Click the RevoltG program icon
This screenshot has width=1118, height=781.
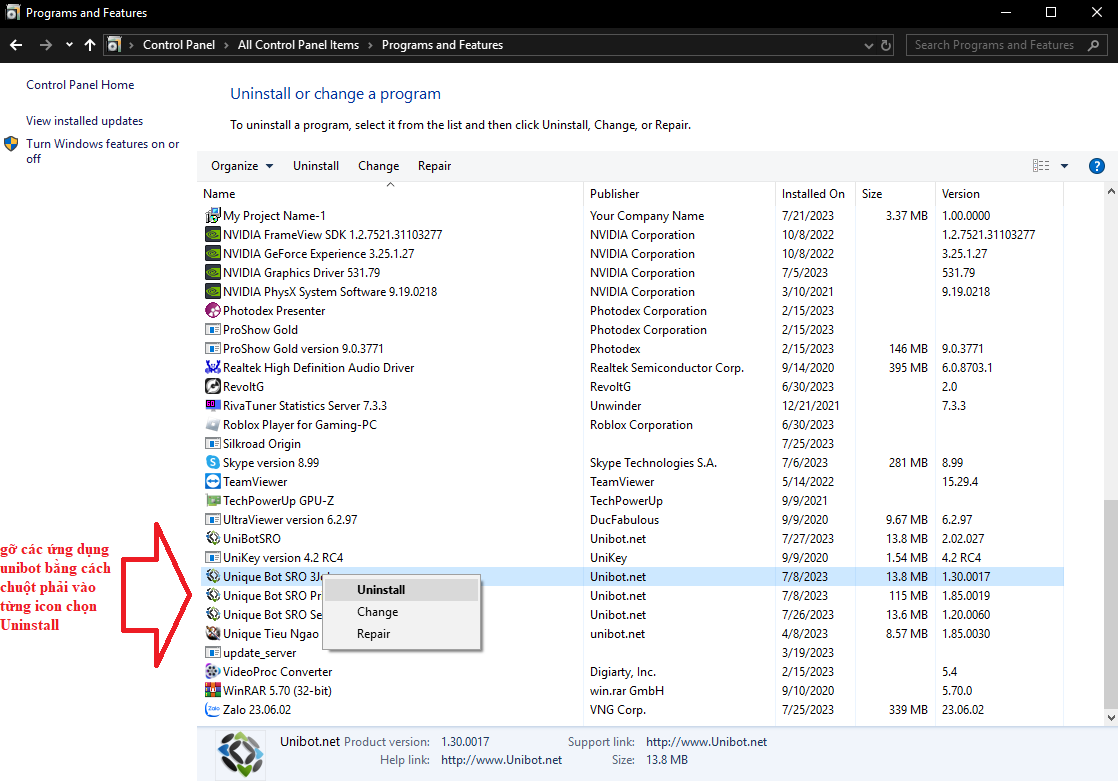pyautogui.click(x=212, y=387)
